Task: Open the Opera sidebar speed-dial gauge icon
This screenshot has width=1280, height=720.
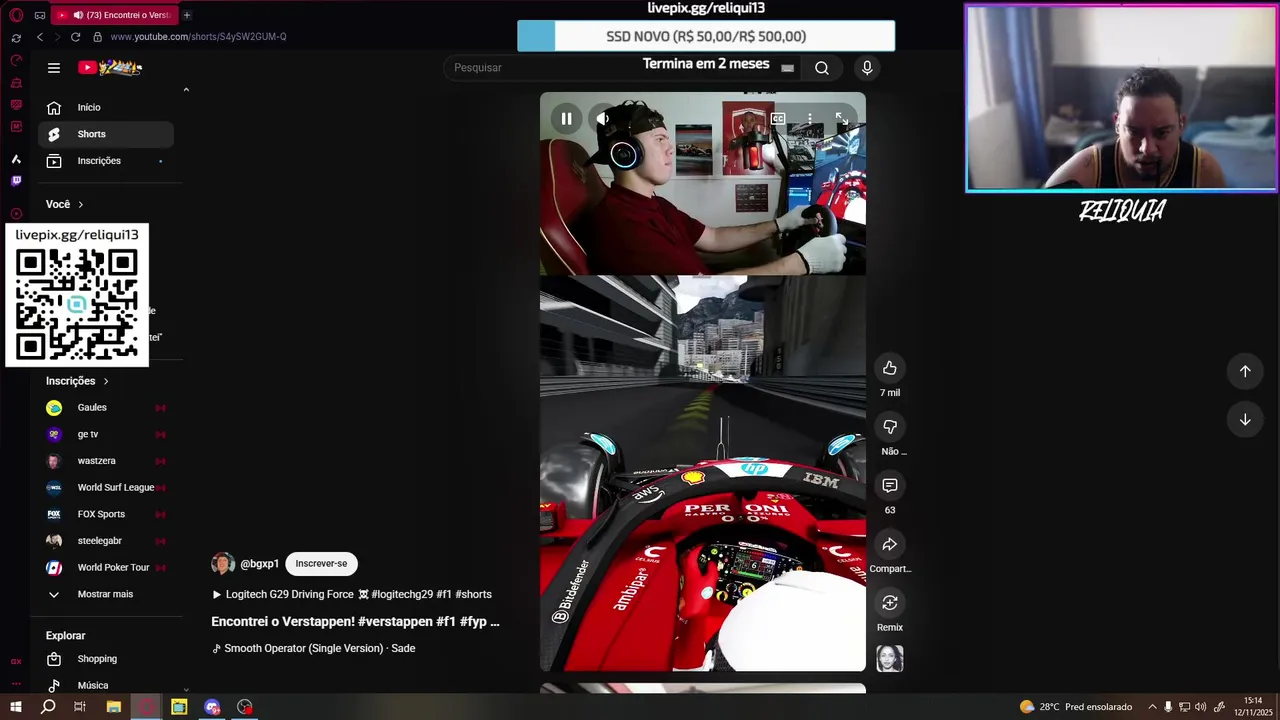Action: [16, 60]
